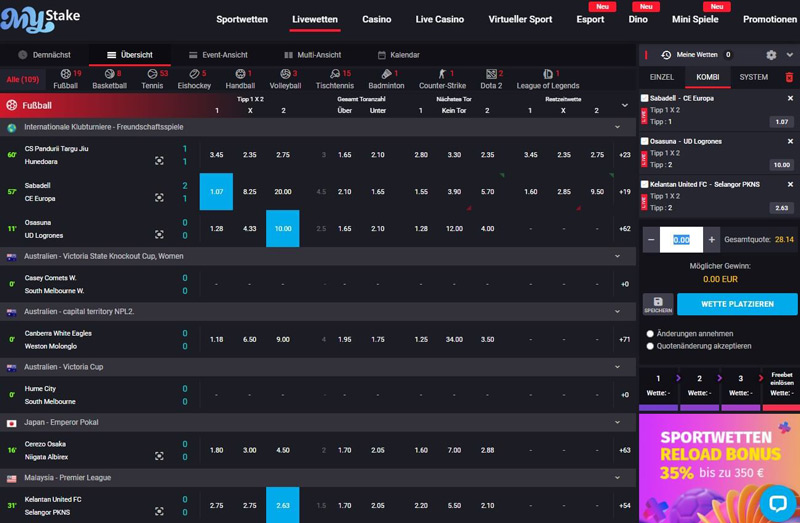Open pitch tracker for Sabadell match
The height and width of the screenshot is (523, 800).
(x=159, y=197)
